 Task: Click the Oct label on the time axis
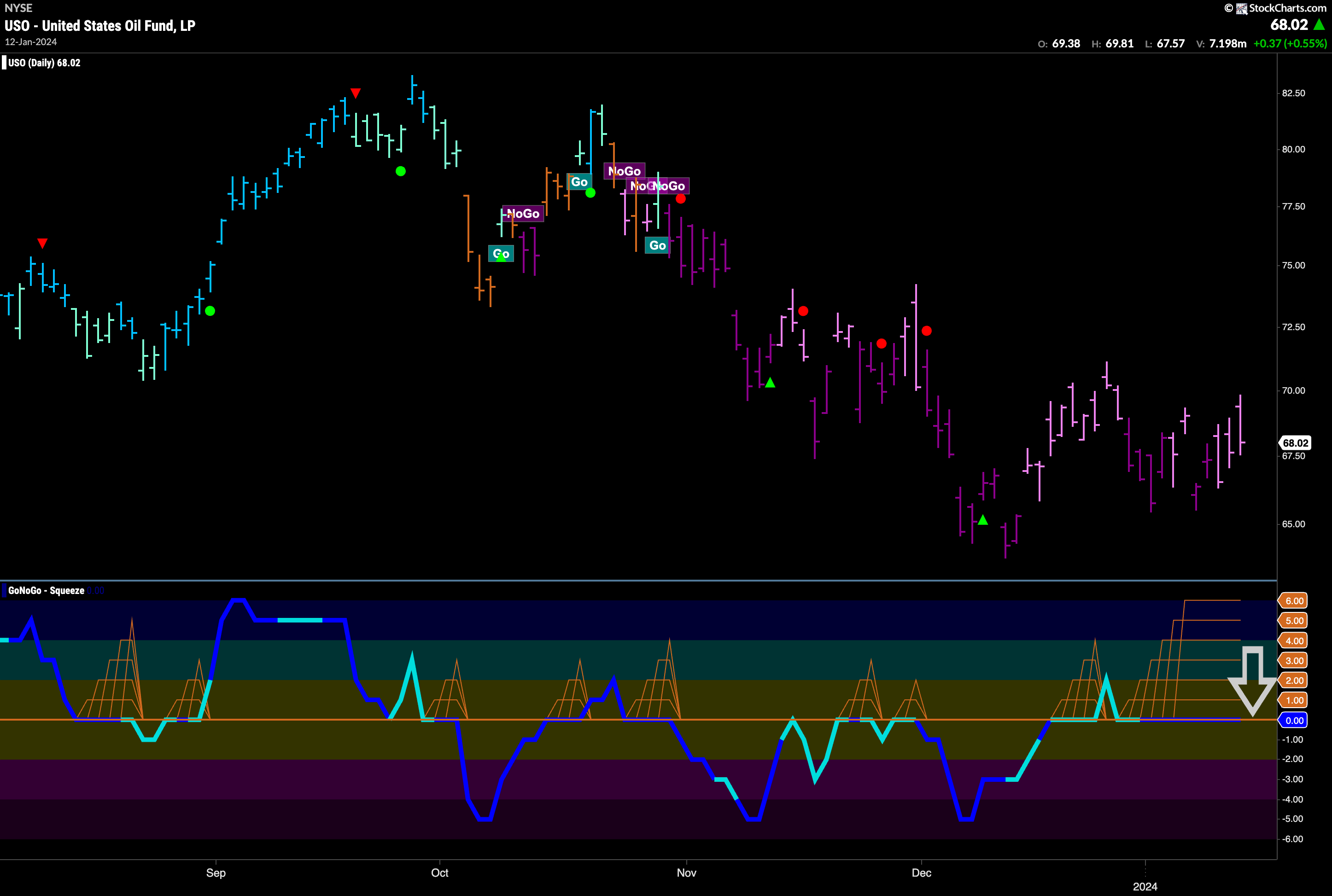click(x=439, y=873)
